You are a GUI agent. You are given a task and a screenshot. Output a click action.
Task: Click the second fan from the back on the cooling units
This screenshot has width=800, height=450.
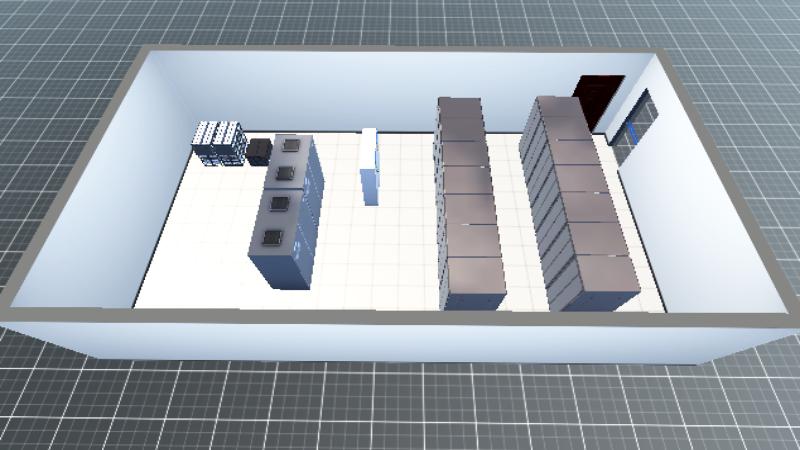(x=286, y=173)
